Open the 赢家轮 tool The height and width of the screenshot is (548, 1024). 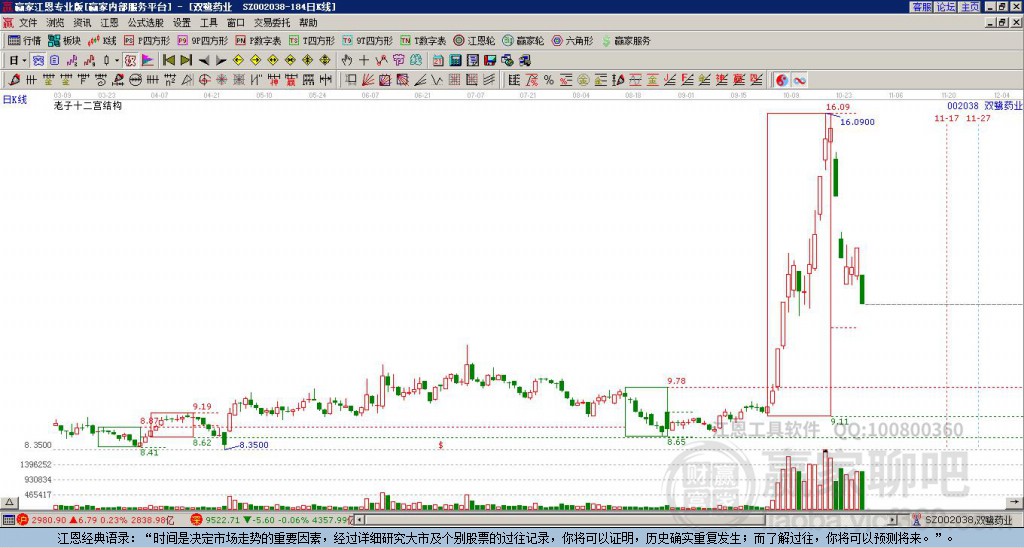click(x=523, y=40)
